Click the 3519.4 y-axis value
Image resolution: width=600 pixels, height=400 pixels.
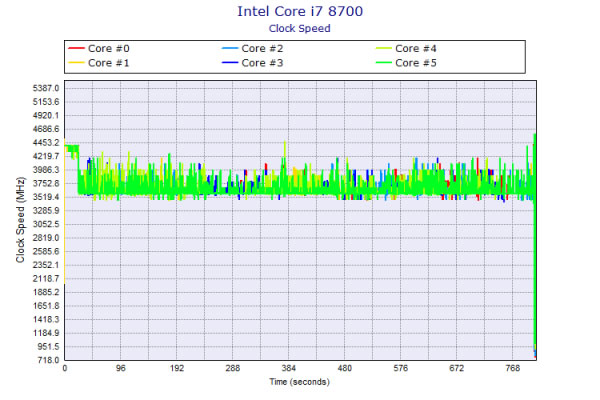46,197
